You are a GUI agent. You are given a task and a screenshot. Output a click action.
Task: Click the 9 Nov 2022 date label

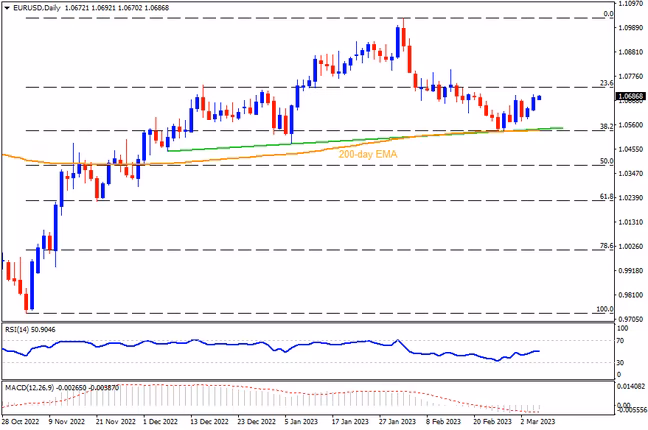(x=67, y=422)
